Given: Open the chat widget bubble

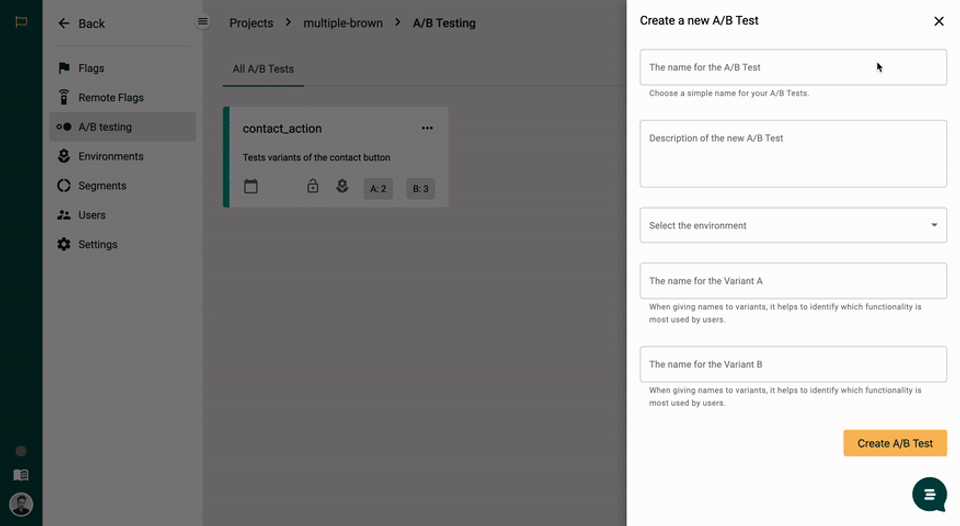Looking at the screenshot, I should point(929,494).
